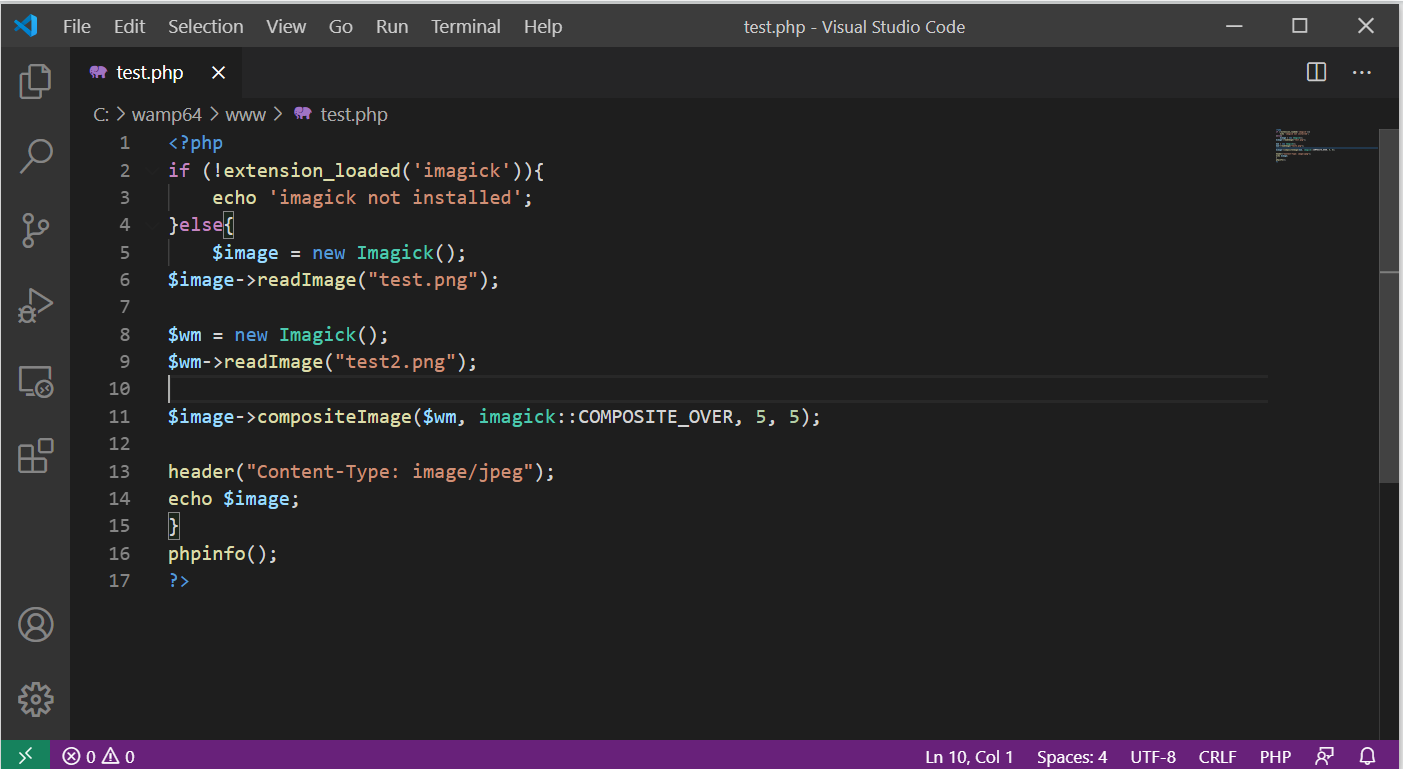The width and height of the screenshot is (1403, 769).
Task: Open the Help menu
Action: point(543,27)
